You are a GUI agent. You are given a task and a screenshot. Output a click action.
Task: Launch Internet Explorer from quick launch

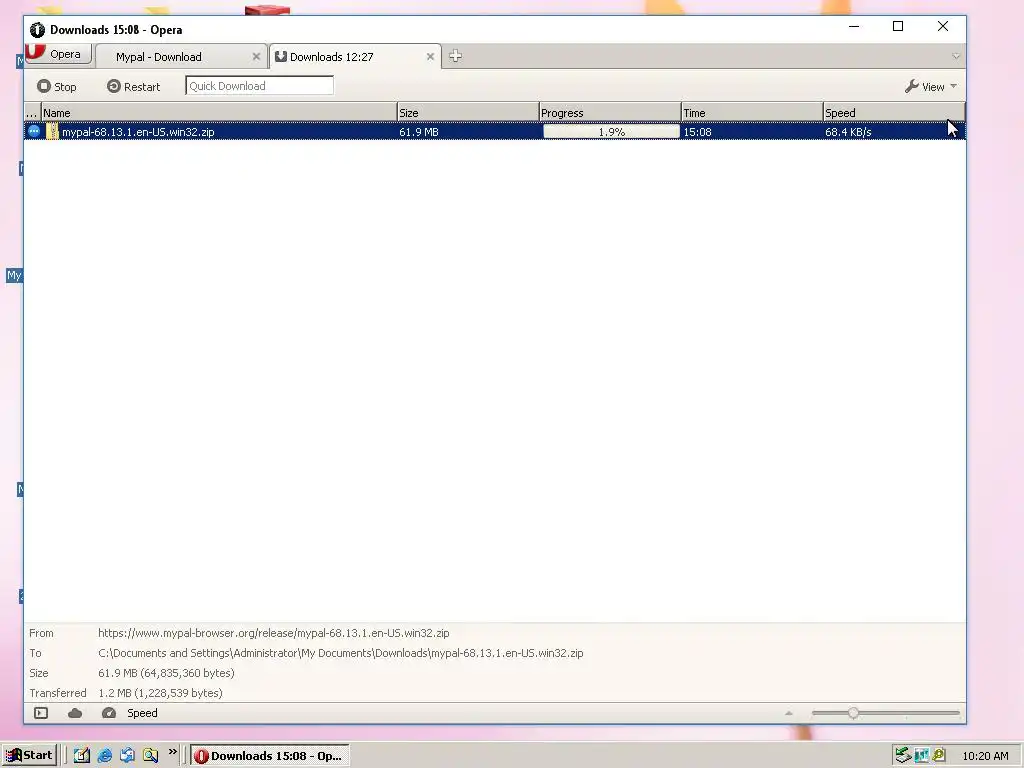(104, 756)
